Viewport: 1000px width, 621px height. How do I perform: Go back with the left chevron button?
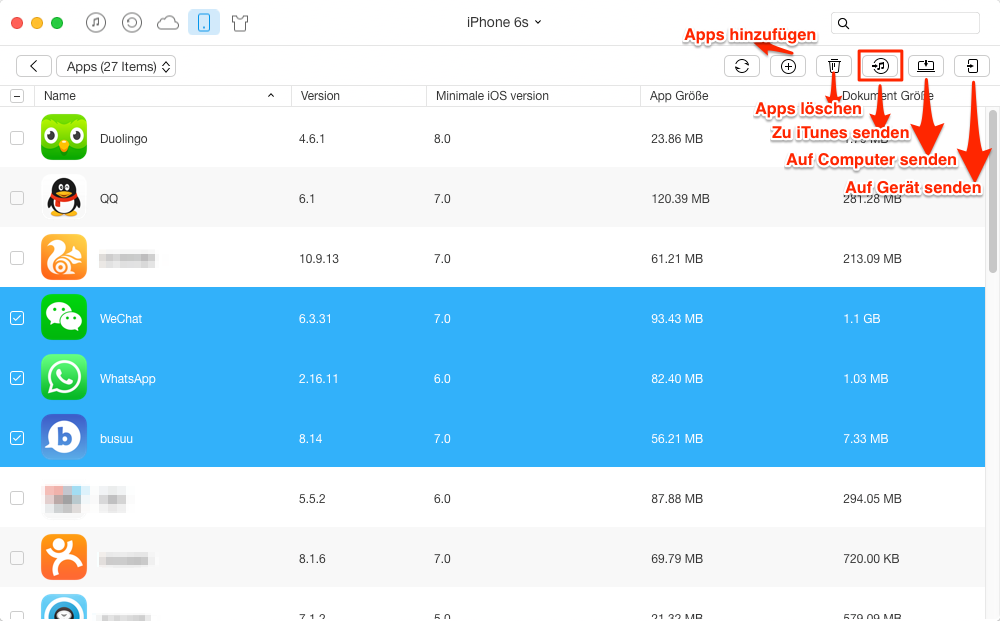click(x=34, y=66)
